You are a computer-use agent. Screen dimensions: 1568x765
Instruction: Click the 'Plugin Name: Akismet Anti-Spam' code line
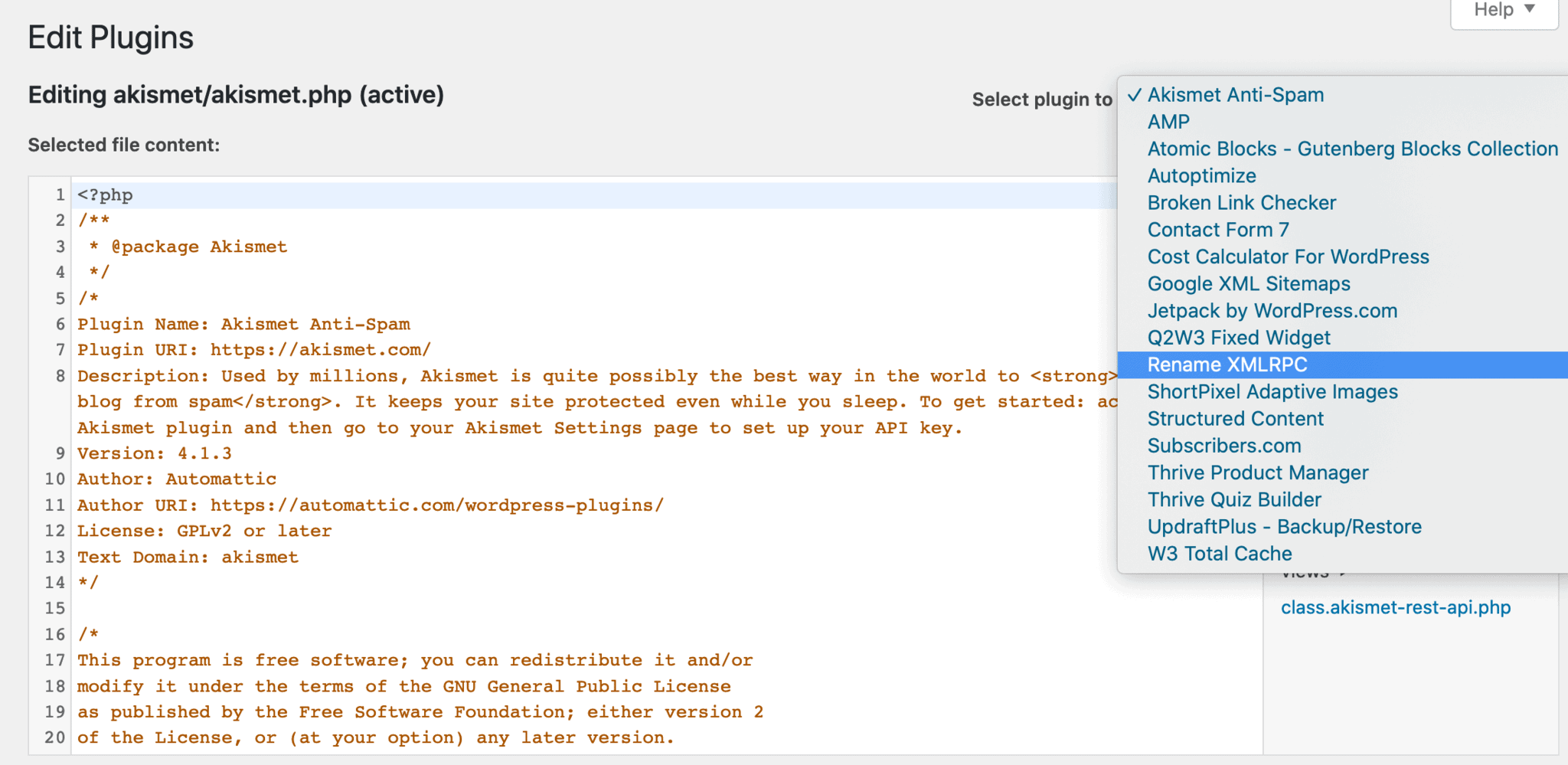(x=243, y=324)
